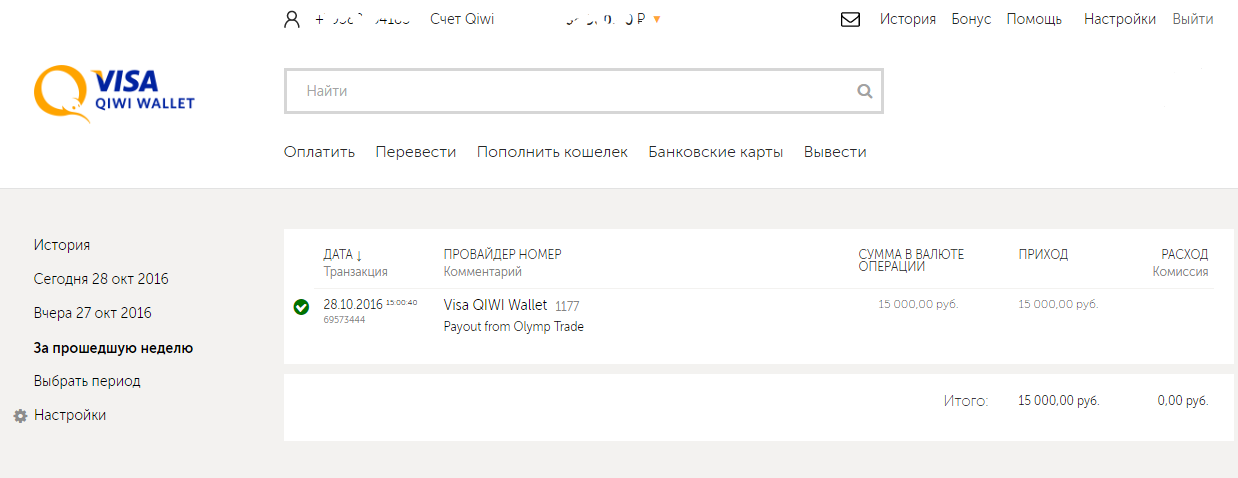Image resolution: width=1238 pixels, height=478 pixels.
Task: Open the Перевести menu
Action: [x=416, y=152]
